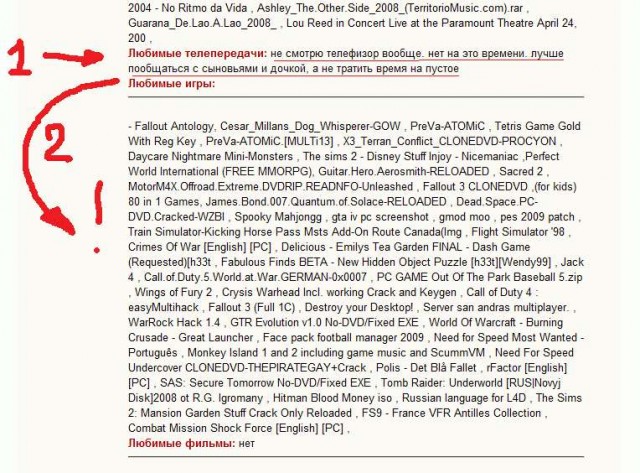Click 'Guitar.Hero.Aerosmith-RELOADED' entry
The width and height of the screenshot is (640, 473).
tap(404, 171)
